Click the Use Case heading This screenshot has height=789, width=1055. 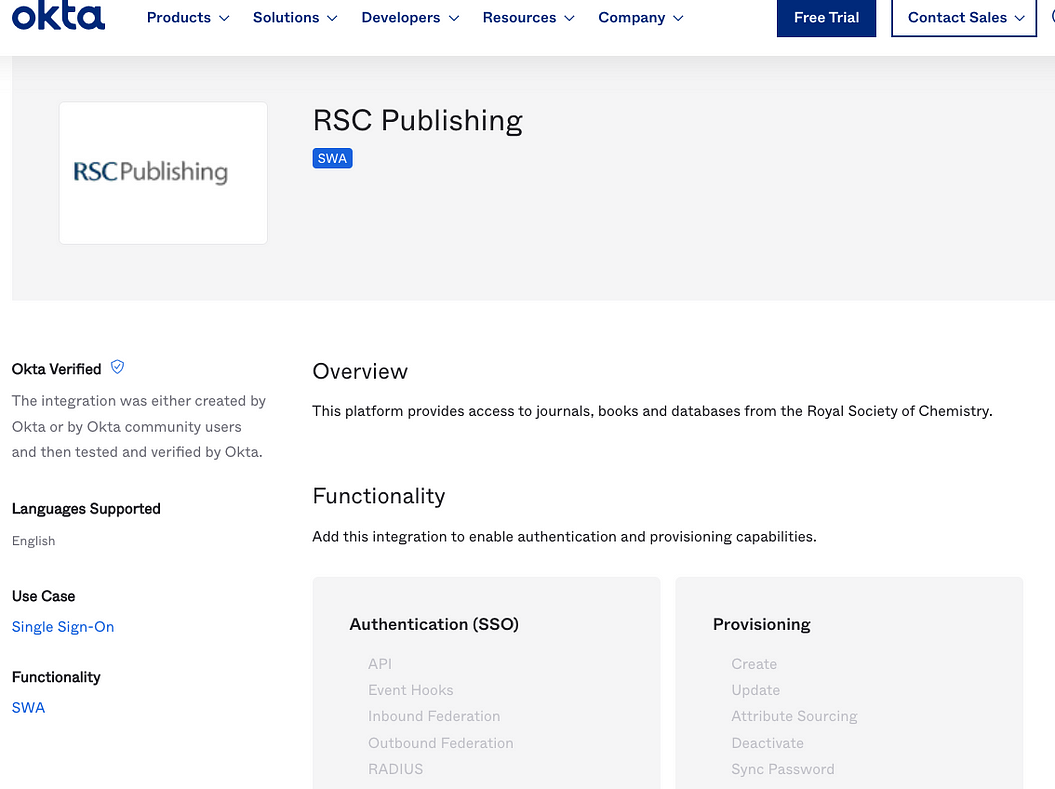(x=44, y=596)
